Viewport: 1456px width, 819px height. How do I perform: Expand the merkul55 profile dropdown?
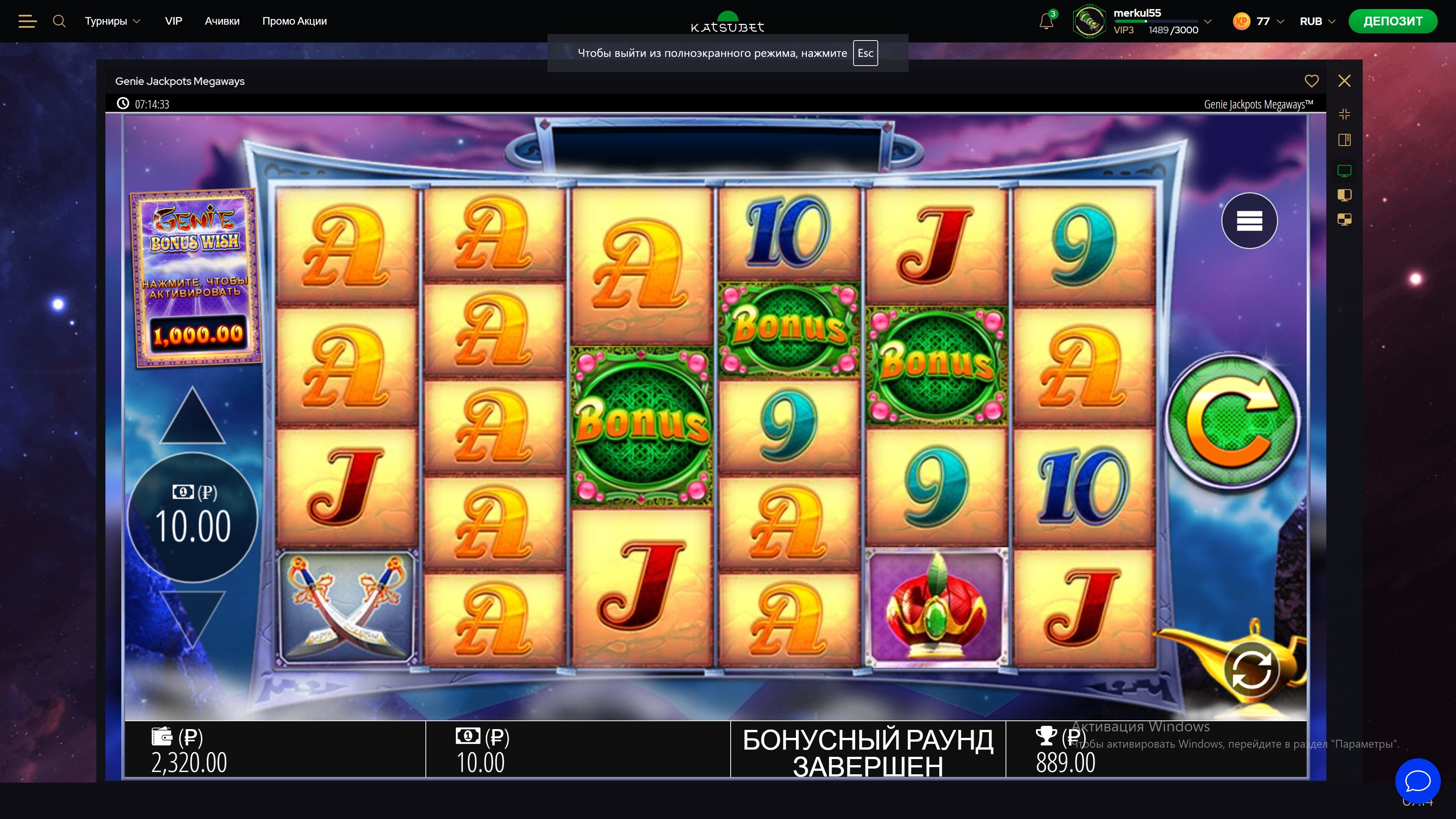[x=1207, y=22]
